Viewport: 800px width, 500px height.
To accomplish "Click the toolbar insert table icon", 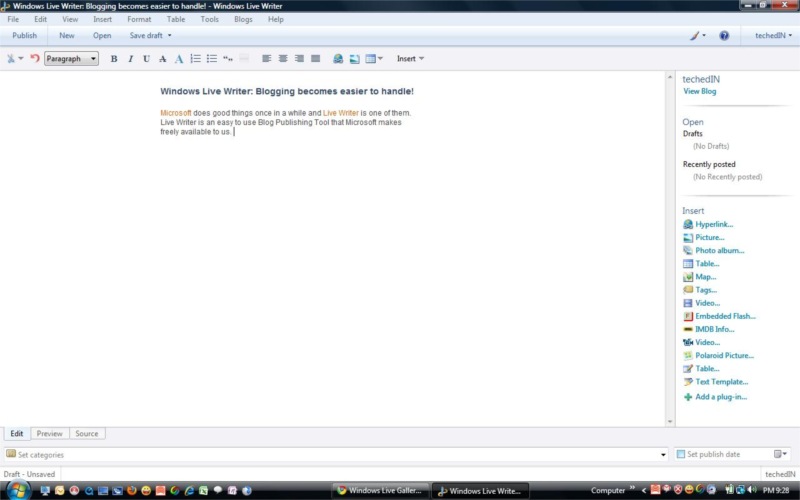I will tap(370, 59).
